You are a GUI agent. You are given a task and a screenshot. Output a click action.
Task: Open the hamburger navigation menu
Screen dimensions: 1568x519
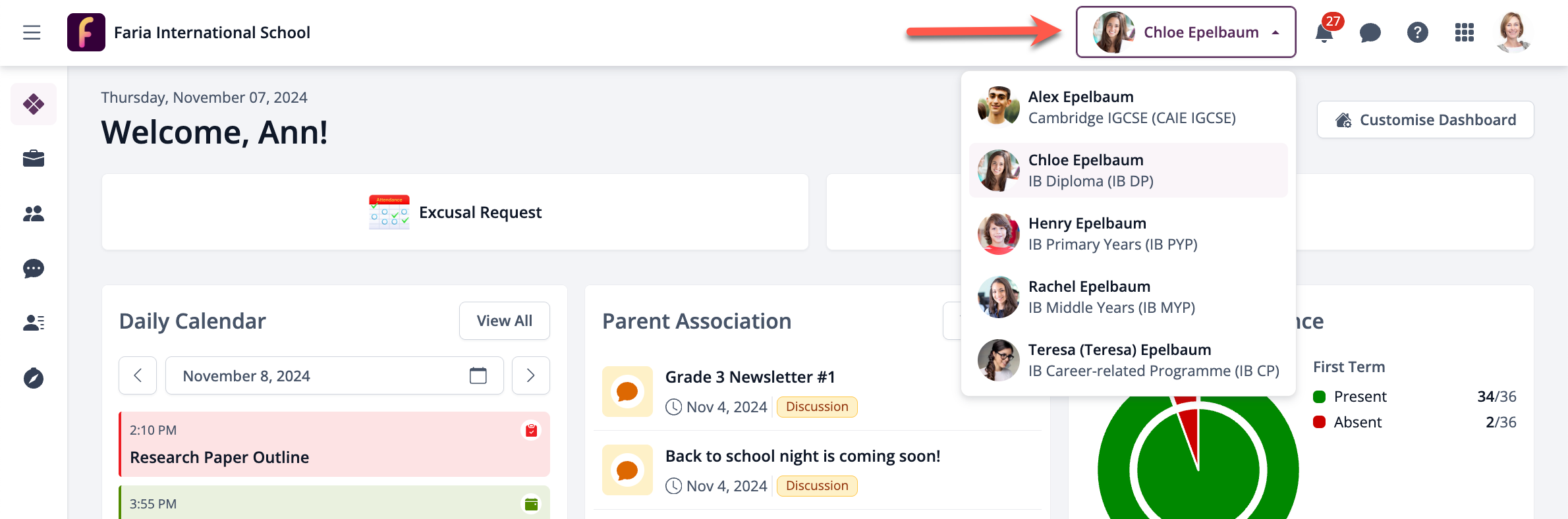point(32,32)
